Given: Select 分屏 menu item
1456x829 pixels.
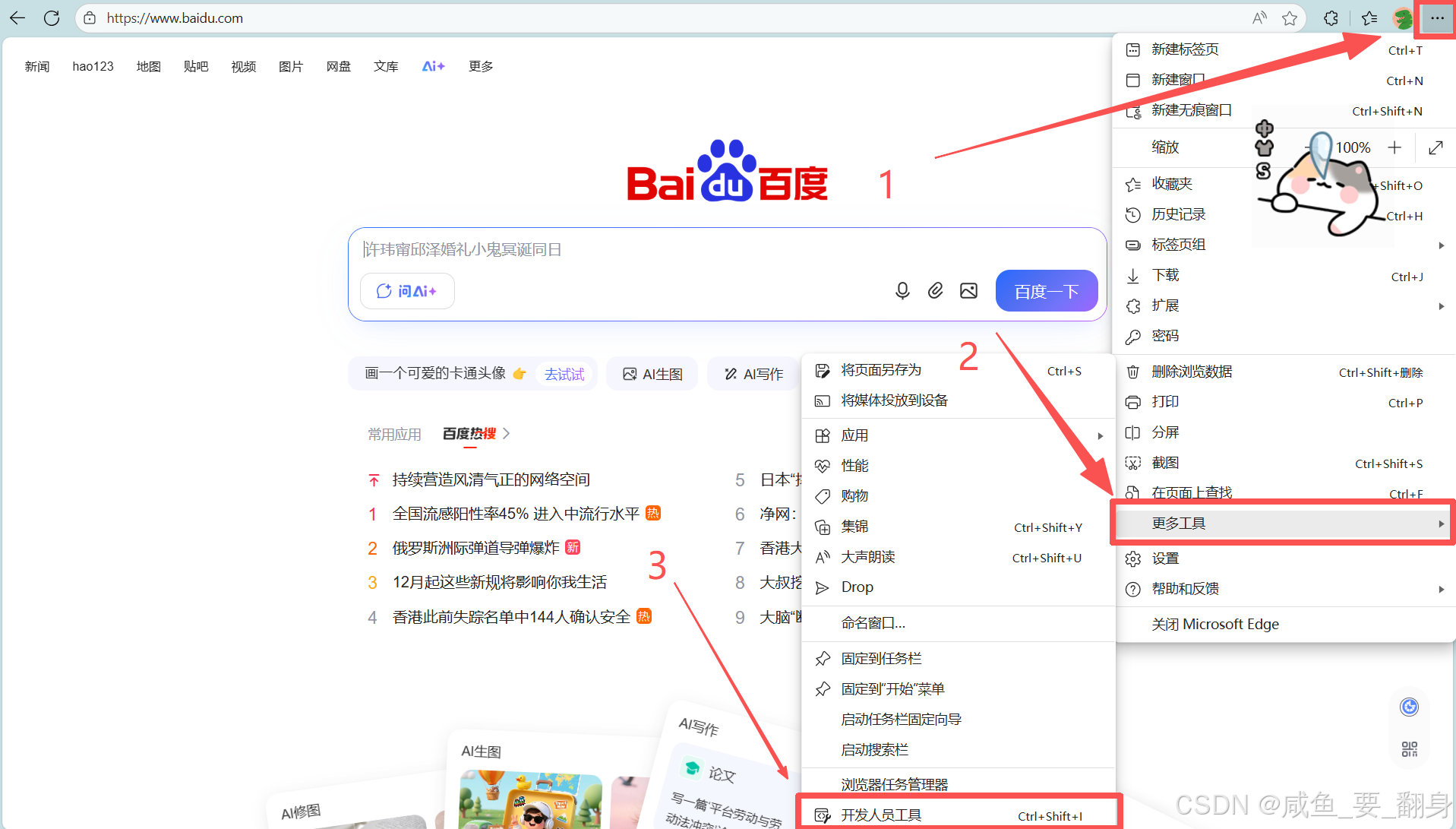Looking at the screenshot, I should click(x=1284, y=433).
